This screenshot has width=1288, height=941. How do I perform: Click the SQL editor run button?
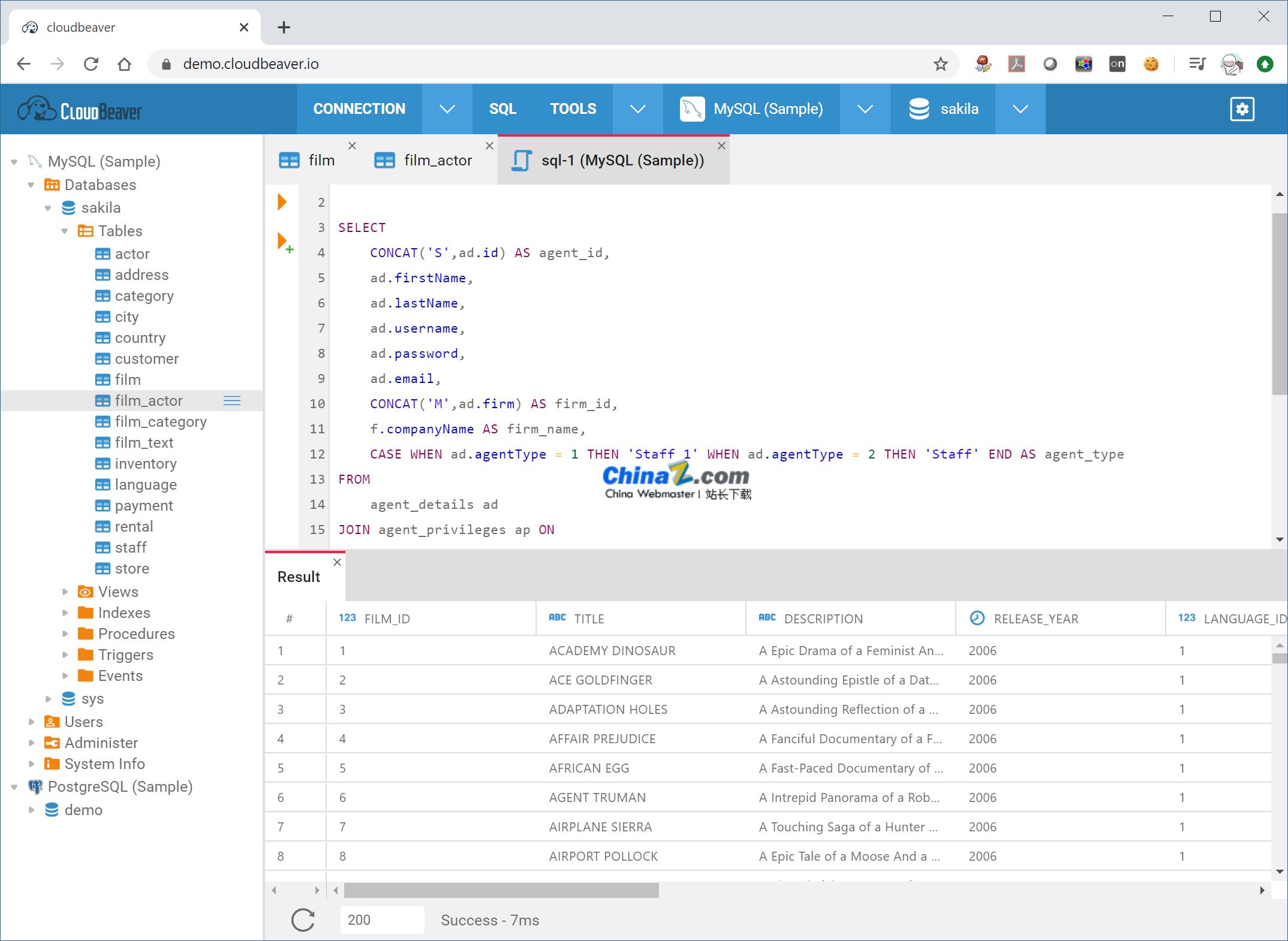281,203
